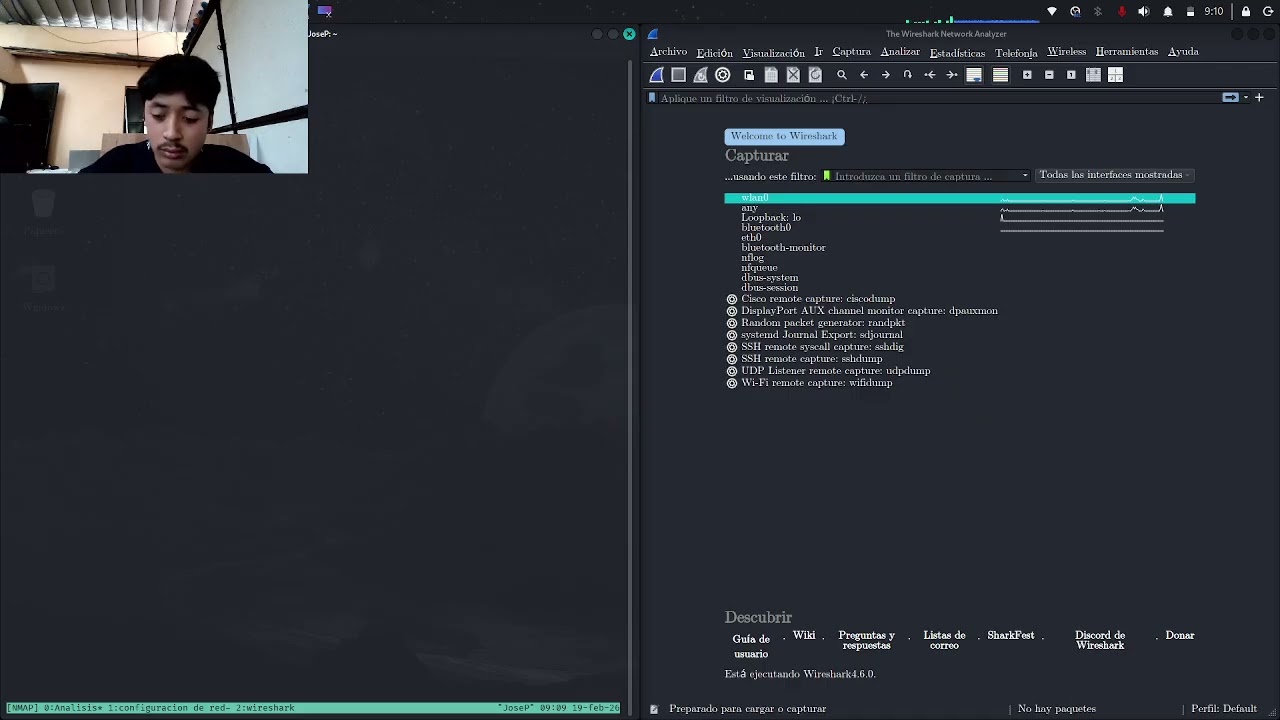Open capture options gear icon

(723, 75)
